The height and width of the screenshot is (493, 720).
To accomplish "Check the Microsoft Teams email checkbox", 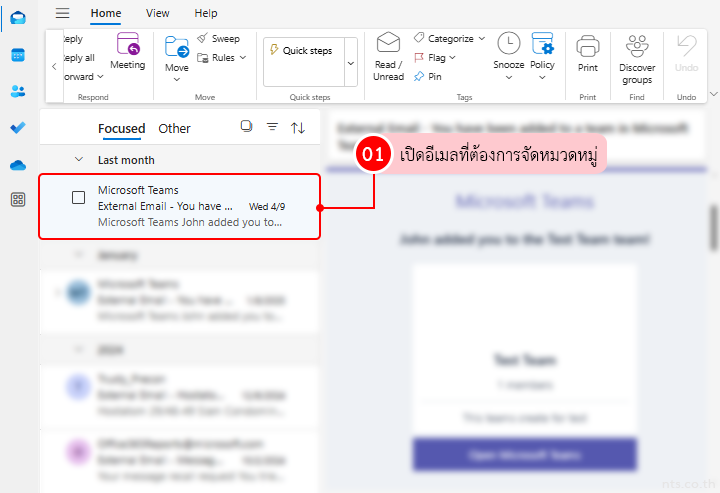I will (x=79, y=197).
